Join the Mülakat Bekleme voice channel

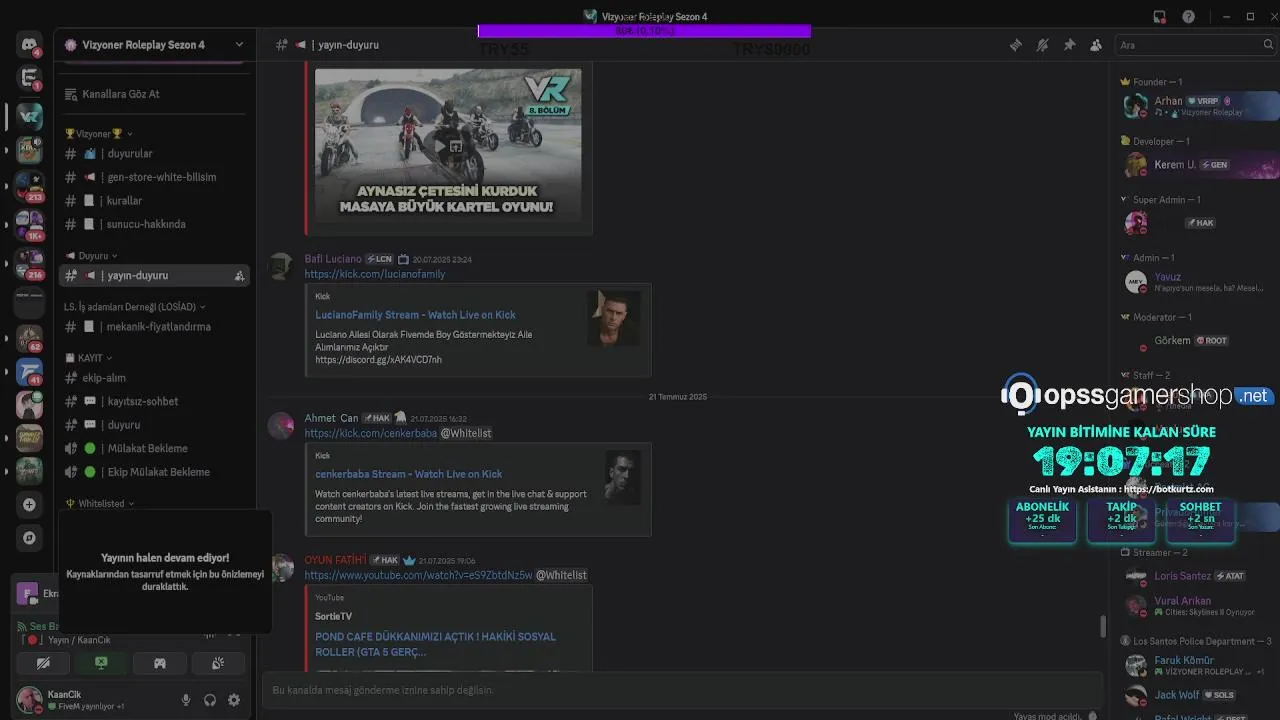coord(154,448)
